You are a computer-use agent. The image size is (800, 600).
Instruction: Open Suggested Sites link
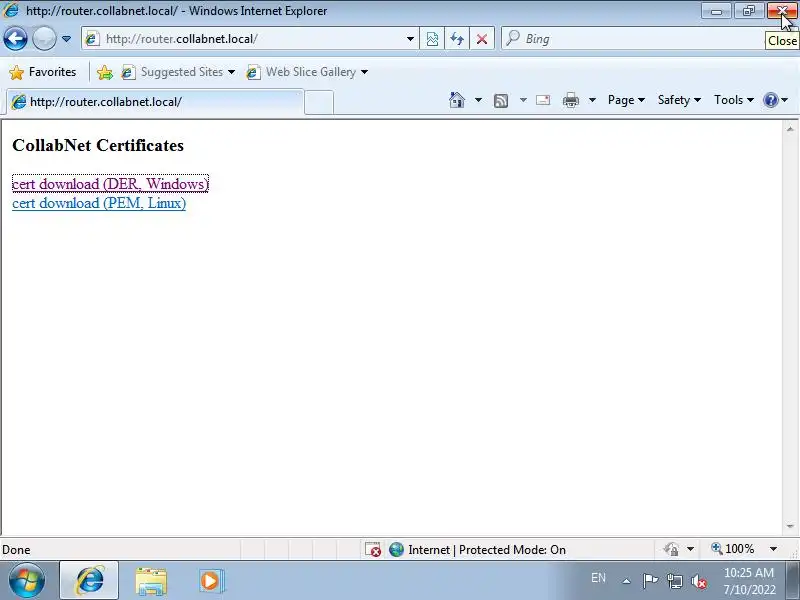pos(172,72)
